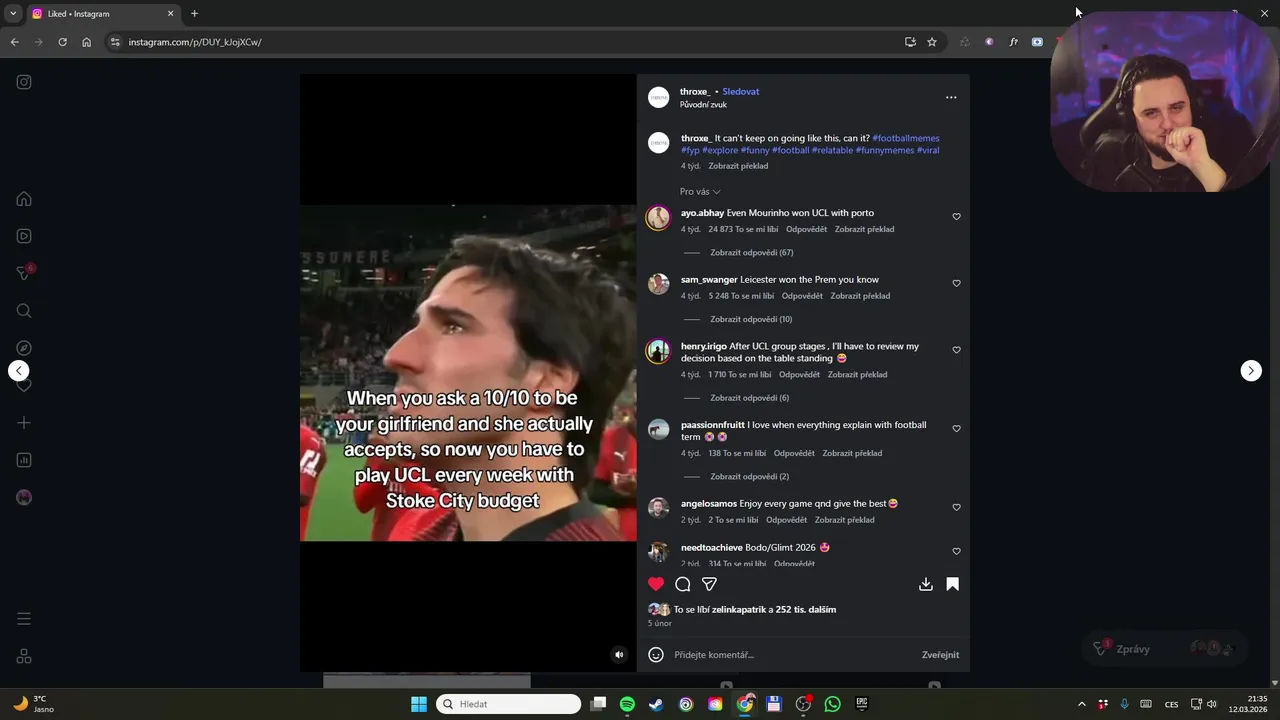Click taskbar Hledat search box
This screenshot has width=1280, height=720.
pos(508,704)
